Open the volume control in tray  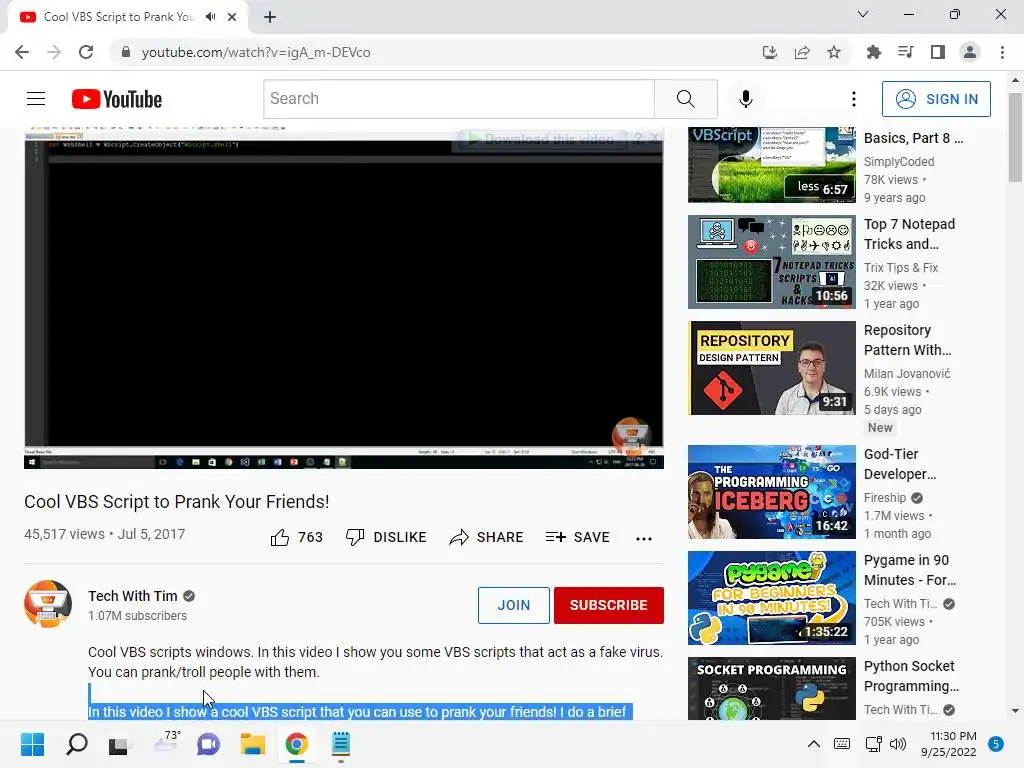(898, 744)
